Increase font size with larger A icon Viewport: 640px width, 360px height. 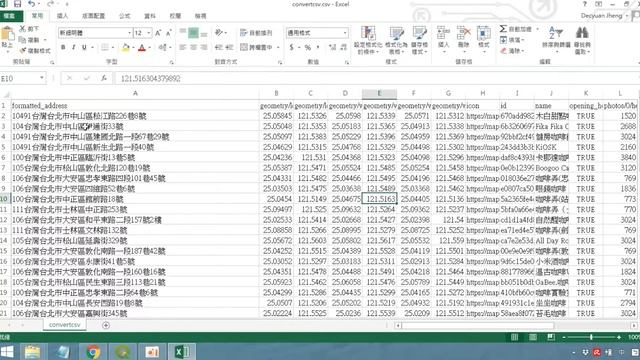coord(158,33)
